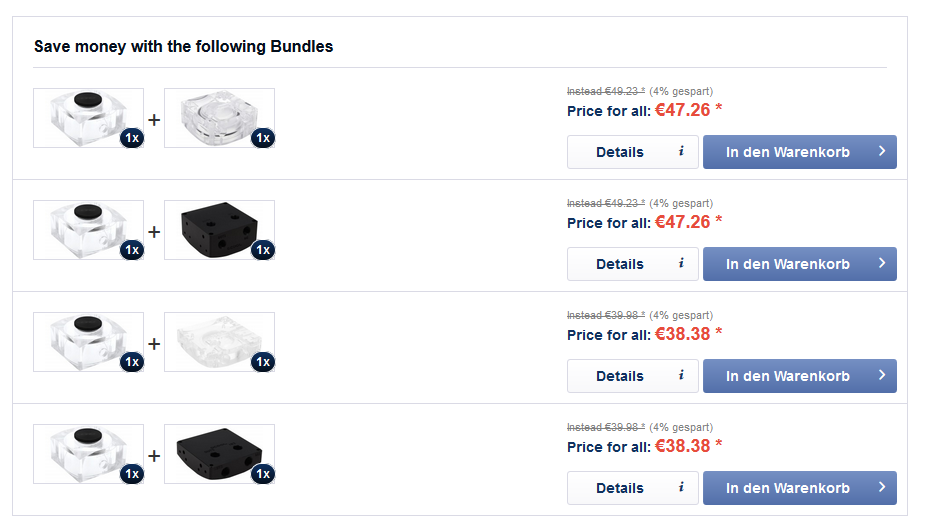
Task: Add black-block €47.26 bundle to Warenkorb
Action: click(x=799, y=264)
